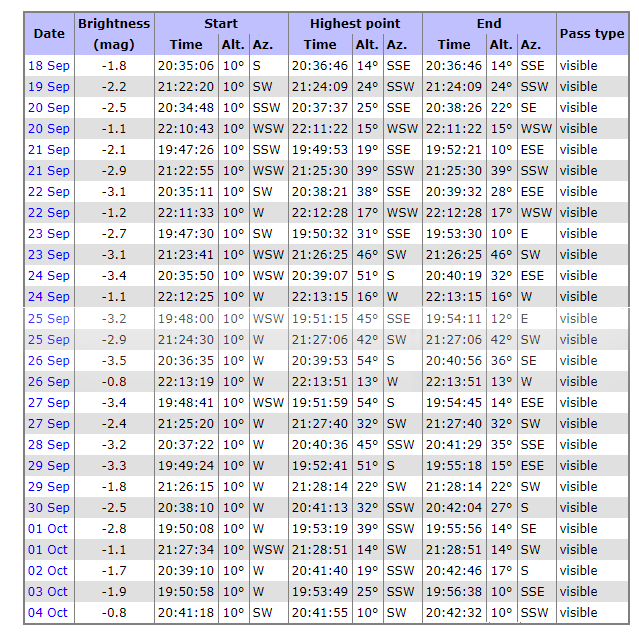This screenshot has width=639, height=636.
Task: Open 27 Sep link with brightness -2.4
Action: pos(48,424)
